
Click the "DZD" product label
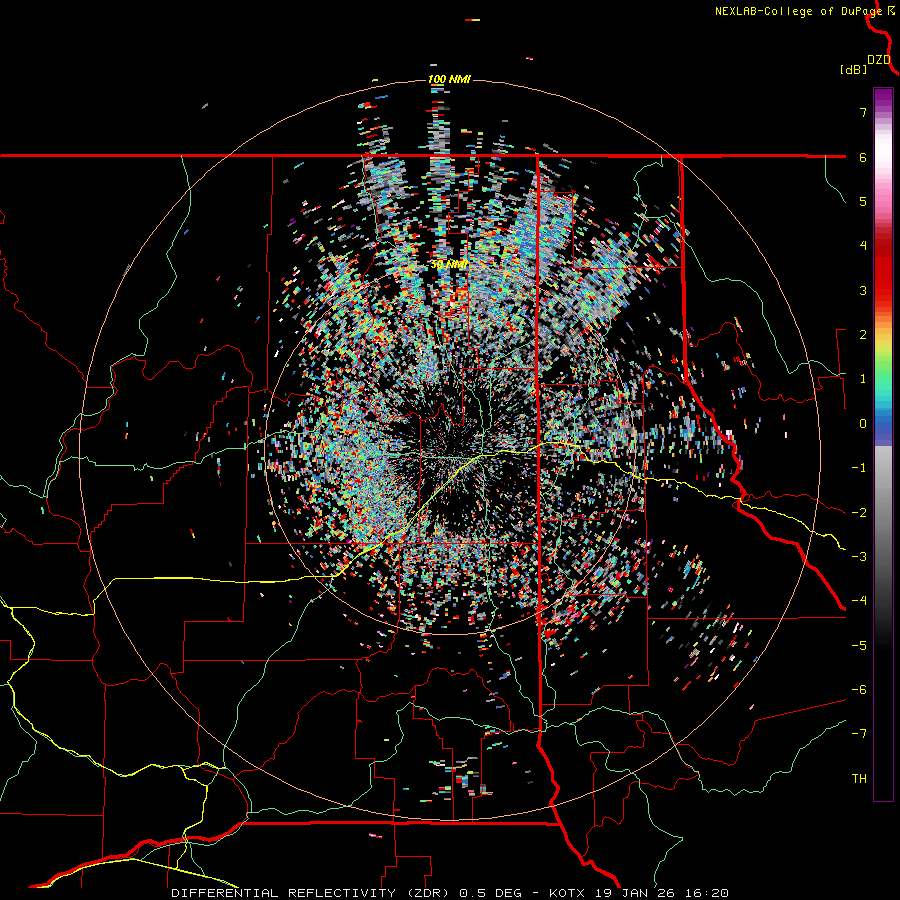pos(879,60)
